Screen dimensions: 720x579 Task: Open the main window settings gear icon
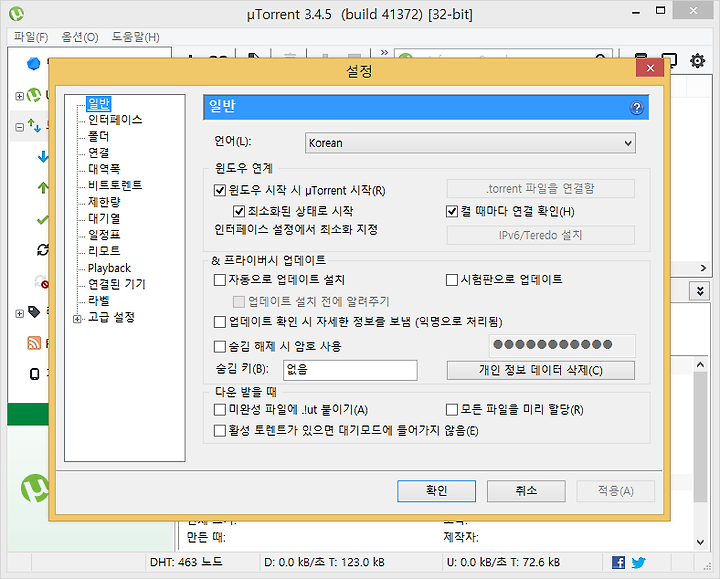coord(697,60)
